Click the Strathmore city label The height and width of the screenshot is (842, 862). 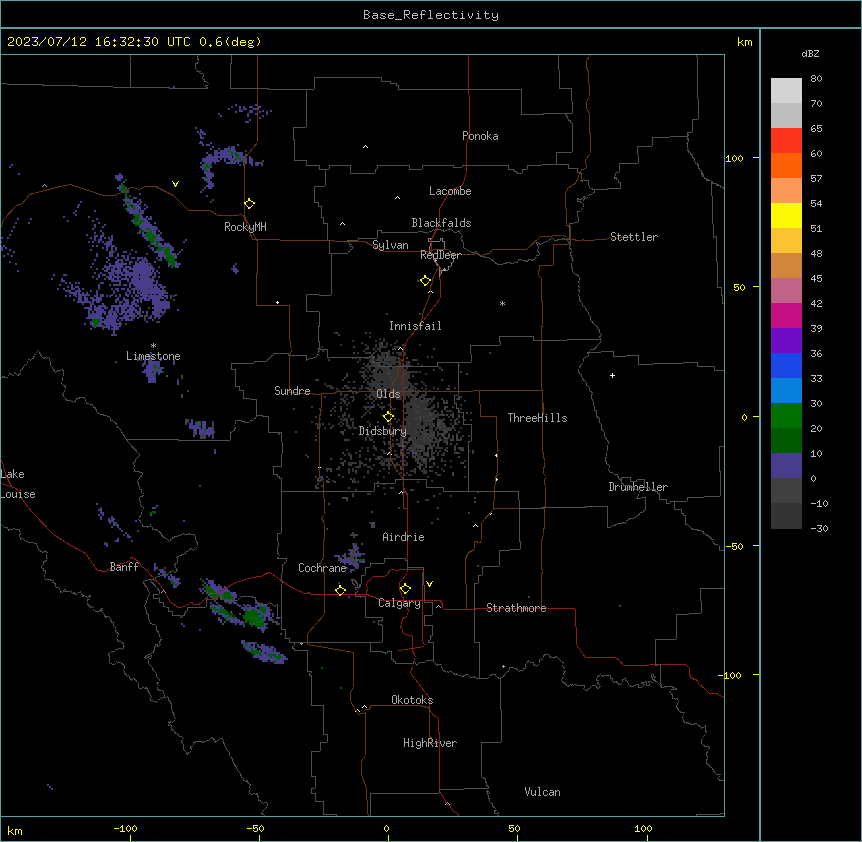click(x=516, y=608)
